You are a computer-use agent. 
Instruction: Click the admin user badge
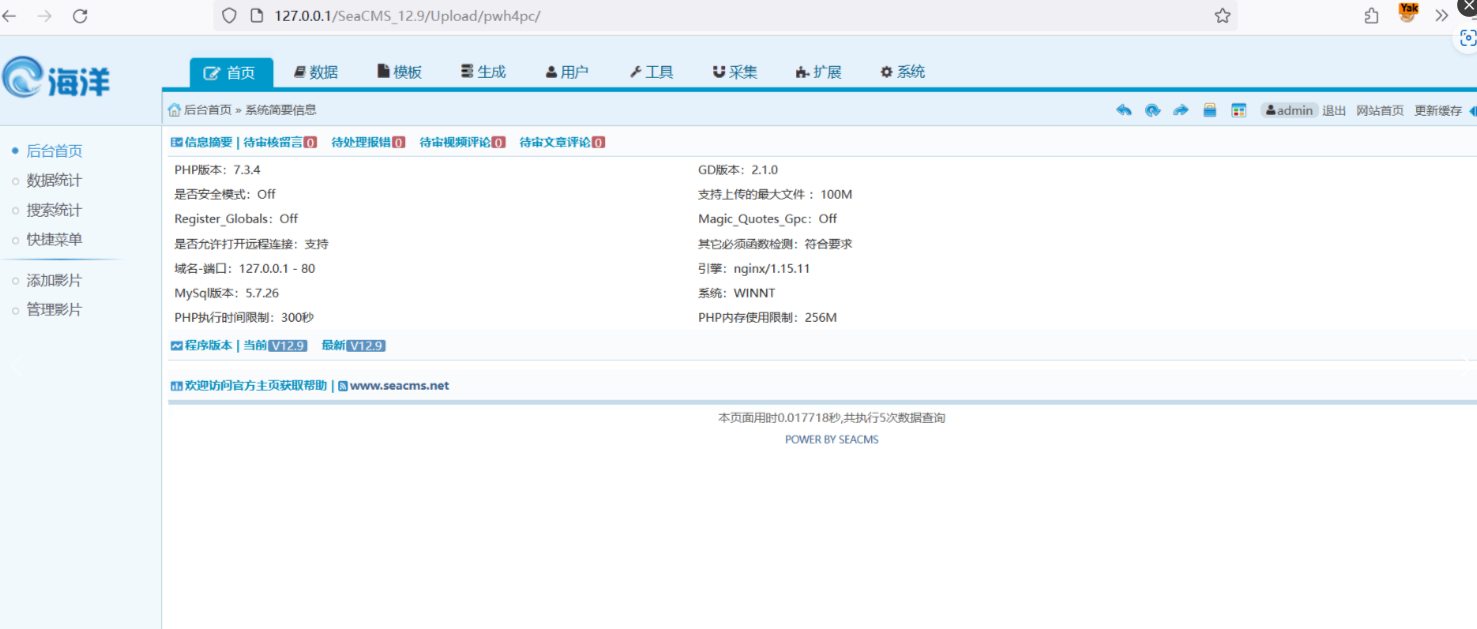click(1289, 110)
